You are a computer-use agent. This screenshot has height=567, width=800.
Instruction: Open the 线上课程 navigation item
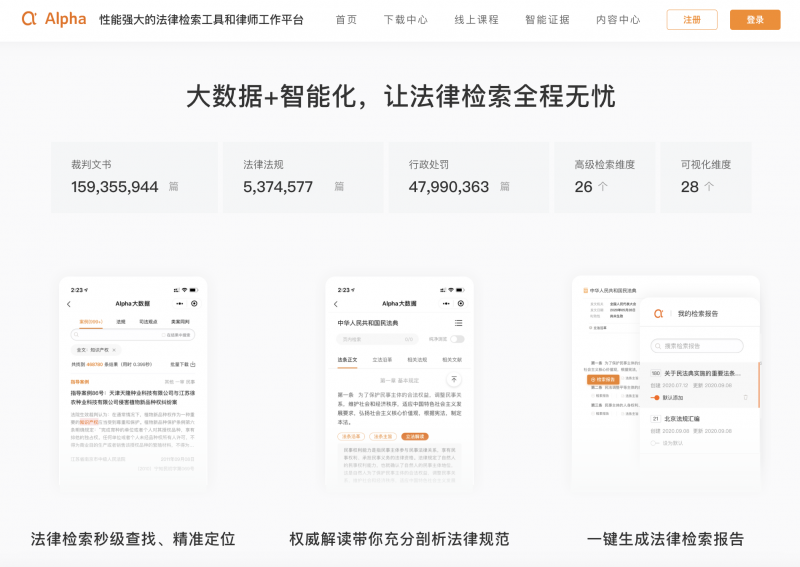(x=476, y=20)
